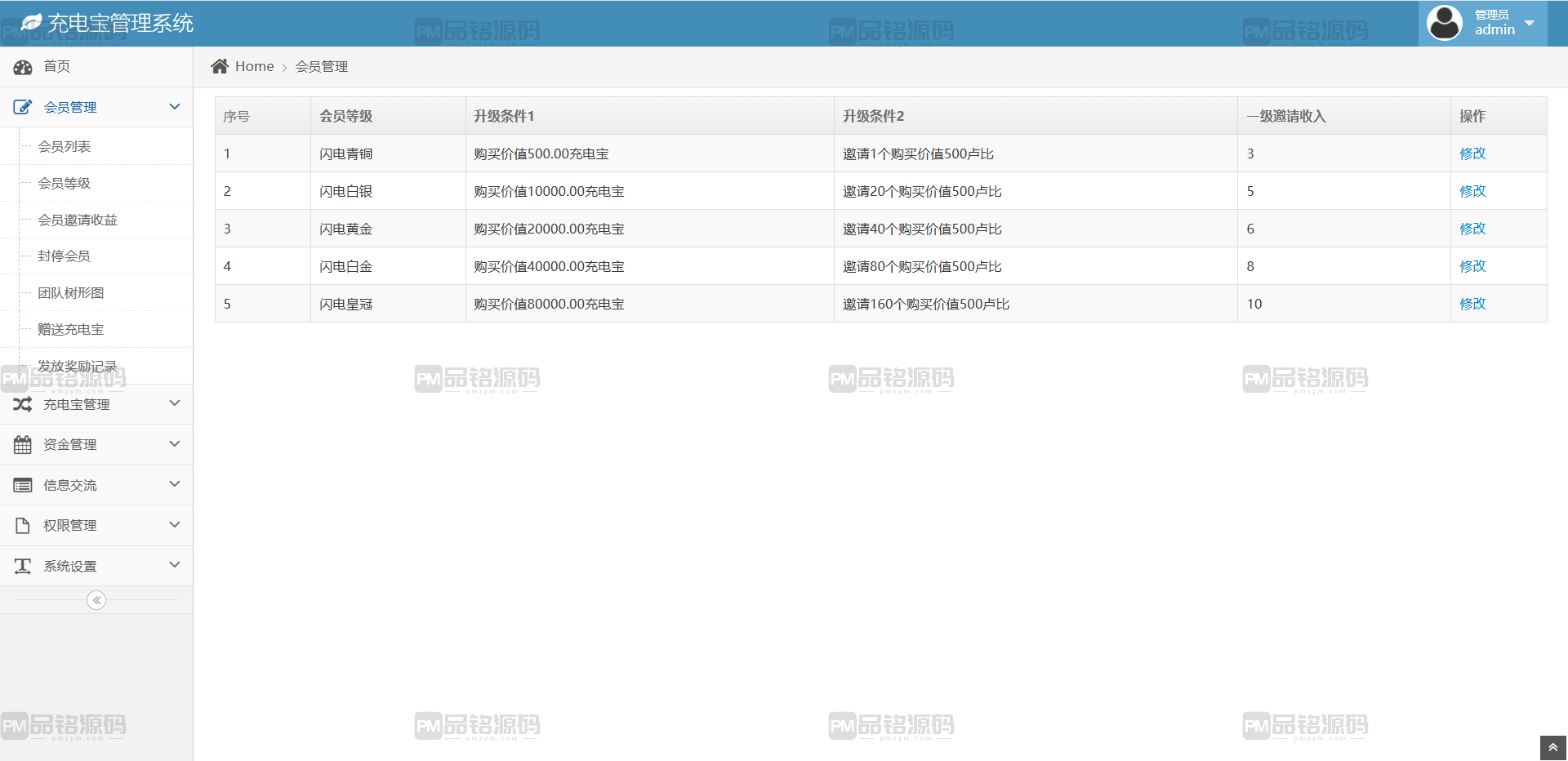The height and width of the screenshot is (761, 1568).
Task: Expand the 资金管理 menu chevron
Action: [175, 444]
